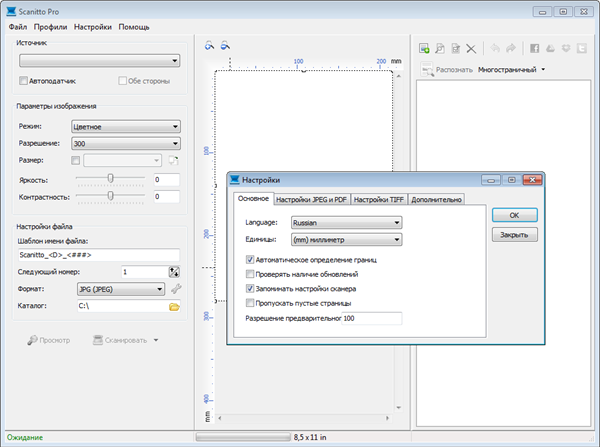Open the catalog folder browse icon
Screen dimensions: 600x447
point(174,307)
